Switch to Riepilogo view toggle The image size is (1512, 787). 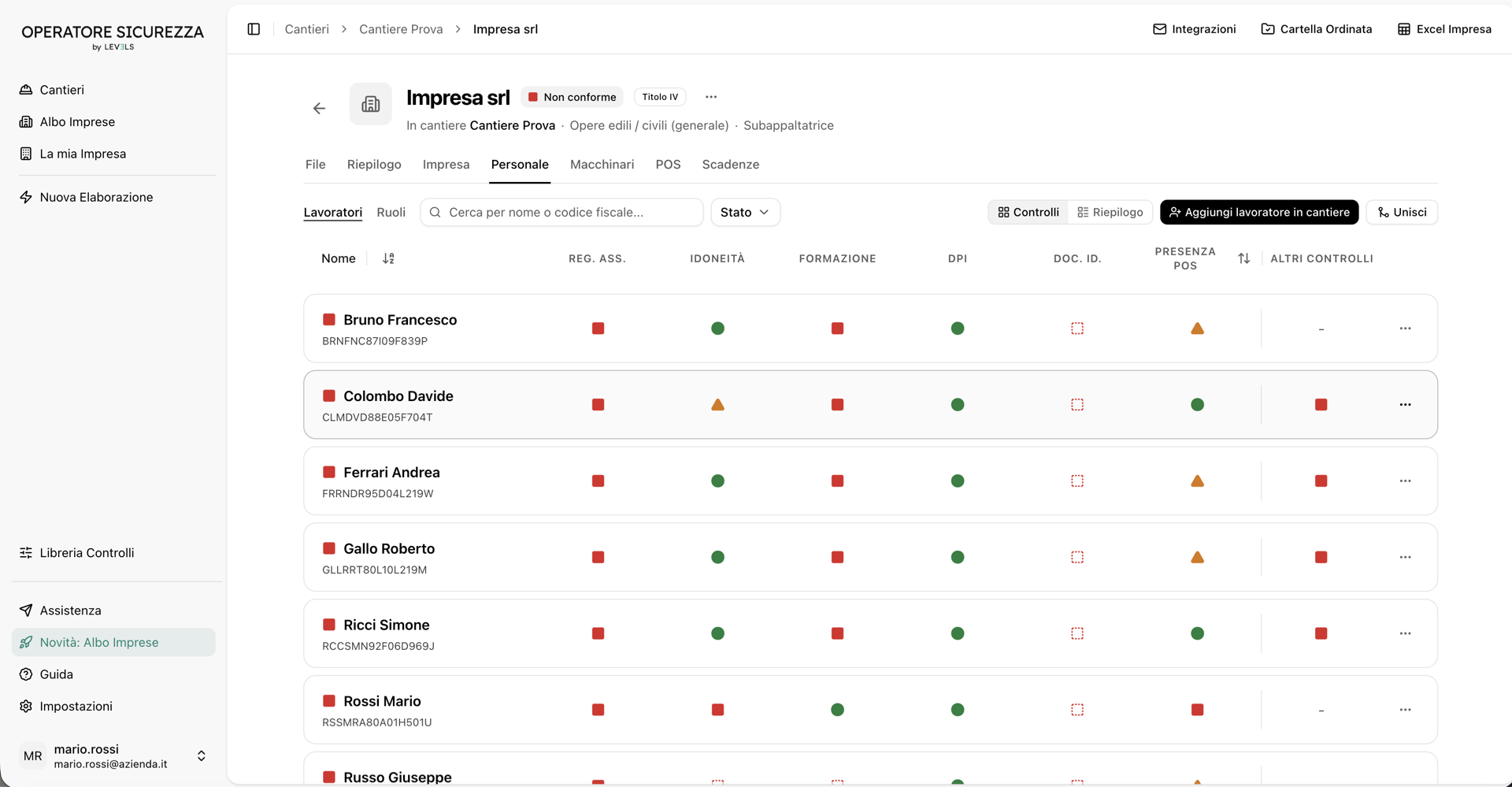[1110, 212]
